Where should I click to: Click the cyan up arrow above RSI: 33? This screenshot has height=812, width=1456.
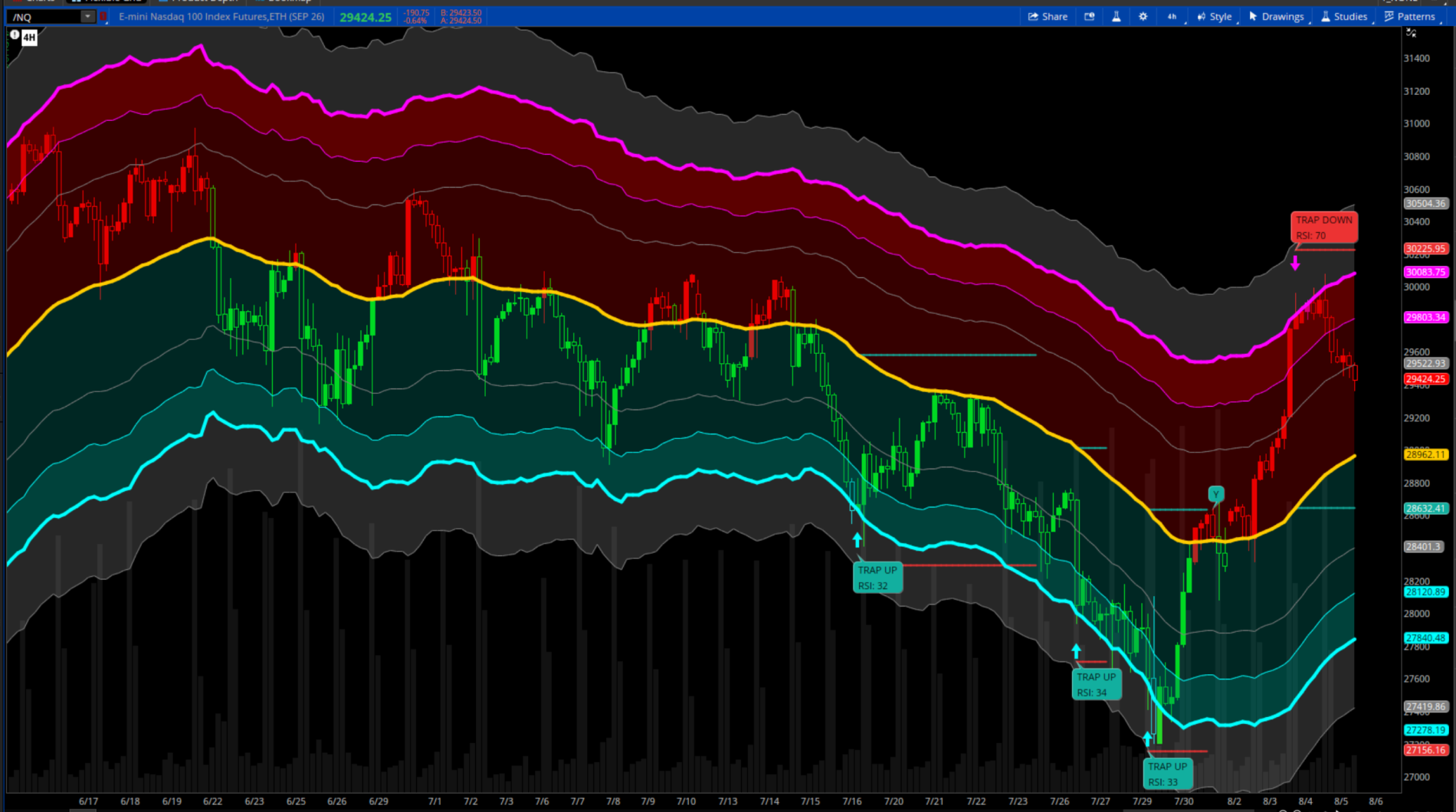point(1147,738)
